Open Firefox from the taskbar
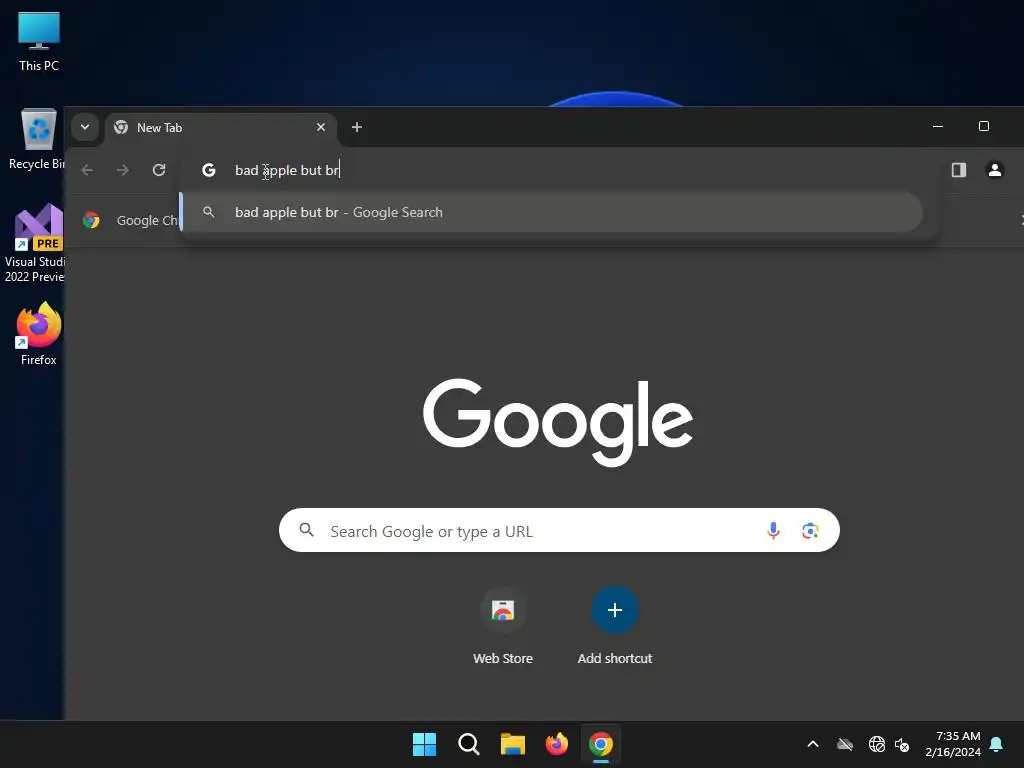The width and height of the screenshot is (1024, 768). click(x=557, y=744)
